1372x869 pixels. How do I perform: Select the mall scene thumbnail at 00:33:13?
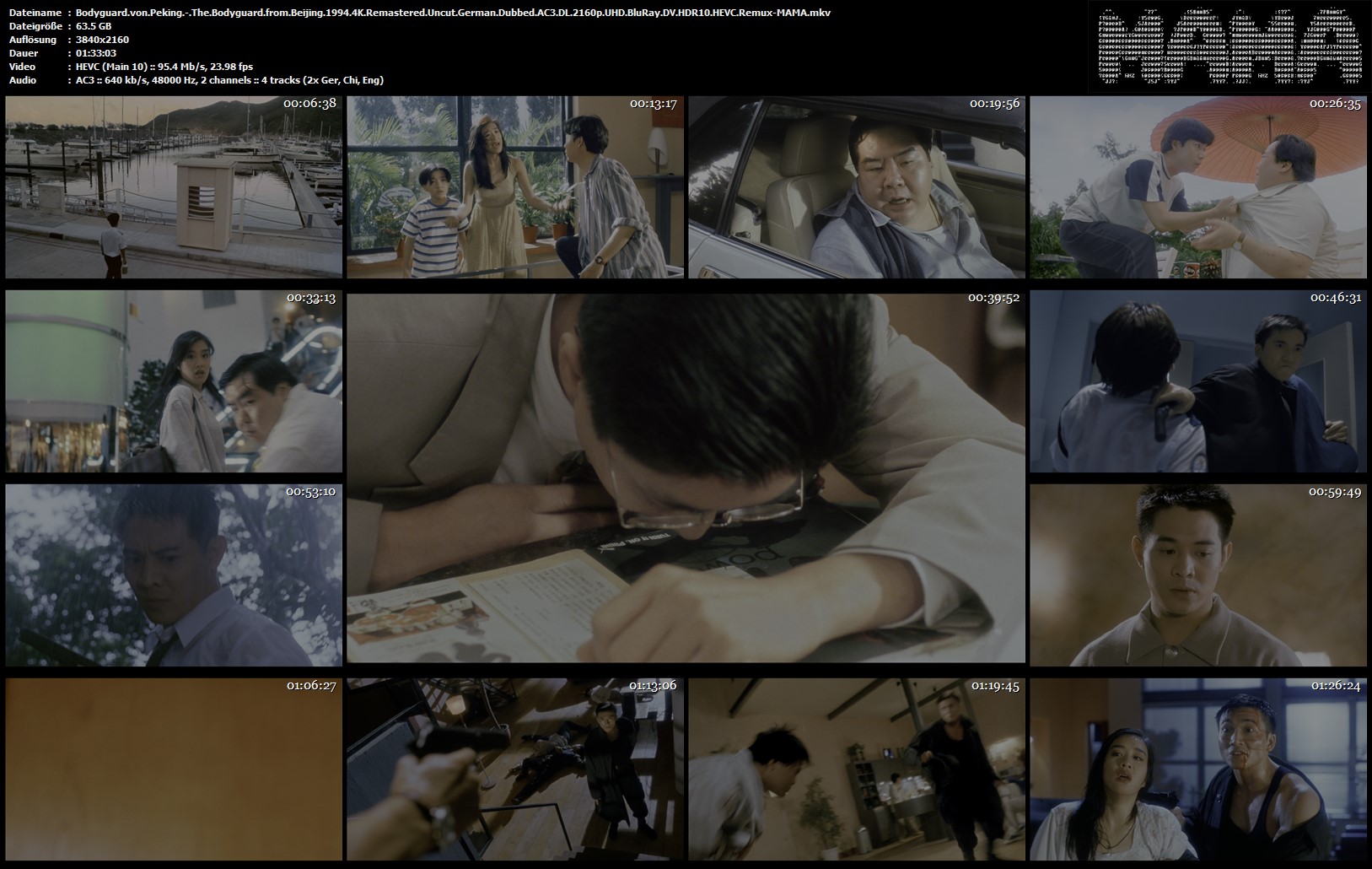coord(174,381)
